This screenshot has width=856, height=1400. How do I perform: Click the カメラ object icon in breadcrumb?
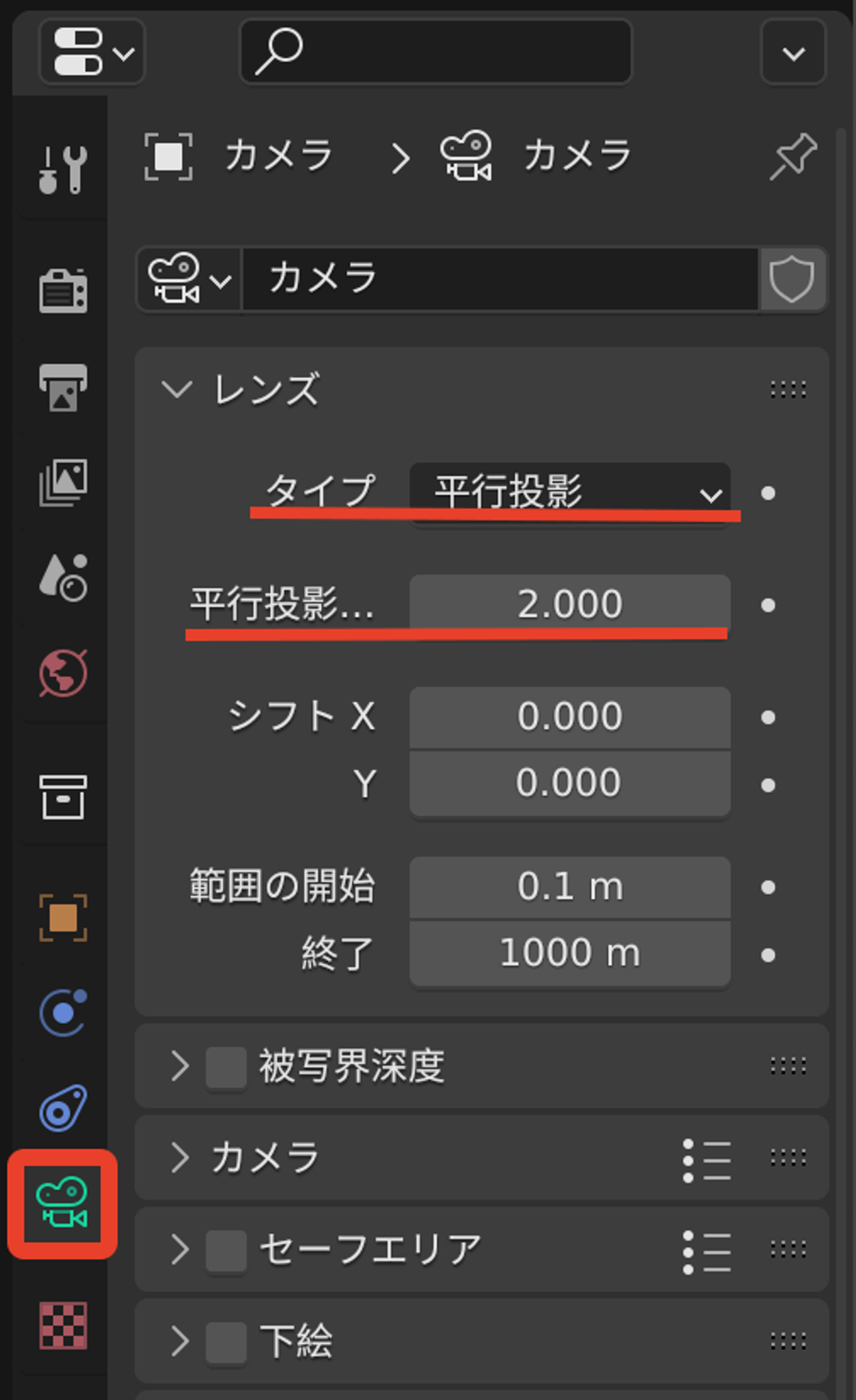168,156
